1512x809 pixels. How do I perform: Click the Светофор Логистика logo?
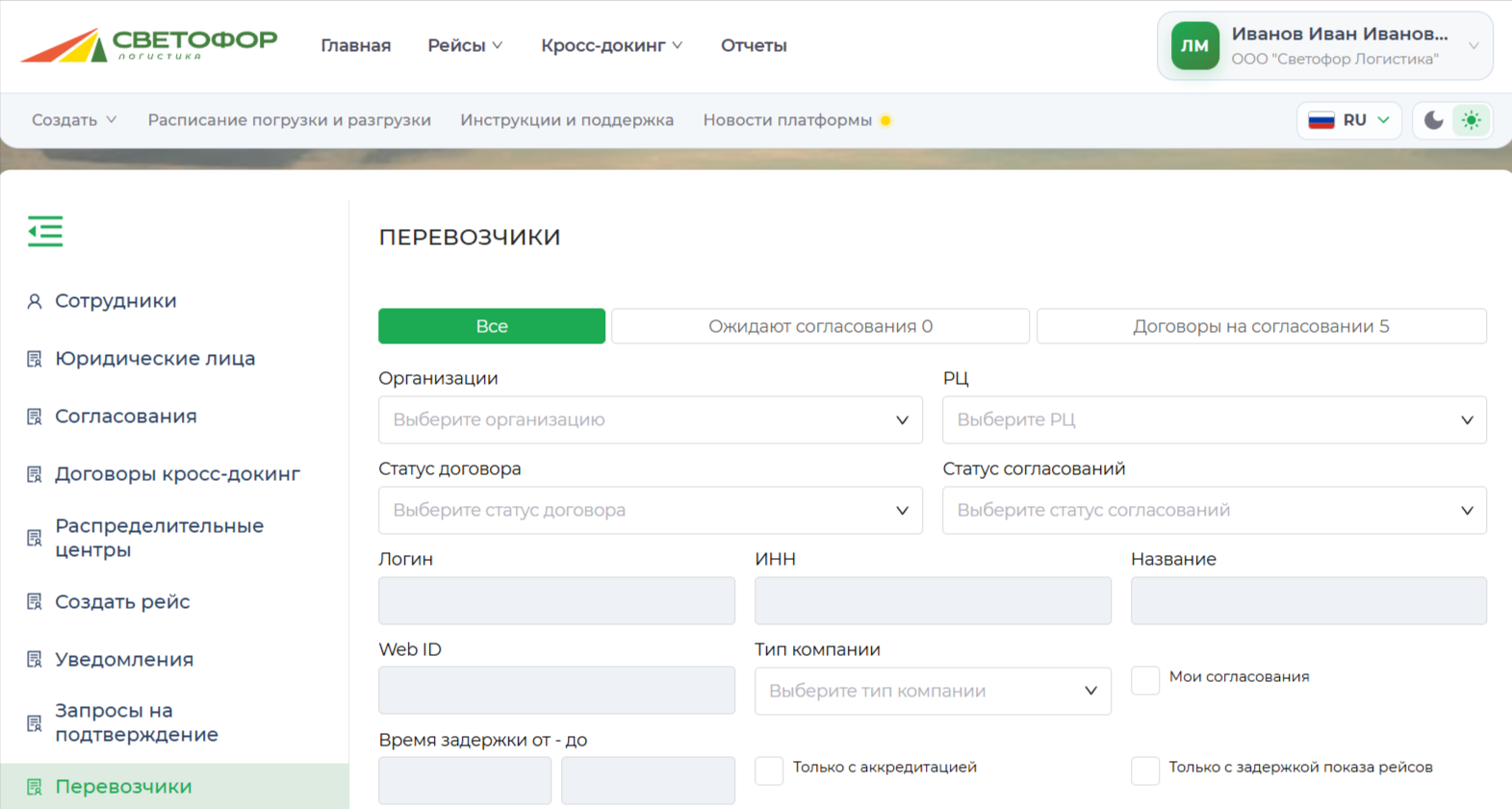(149, 45)
